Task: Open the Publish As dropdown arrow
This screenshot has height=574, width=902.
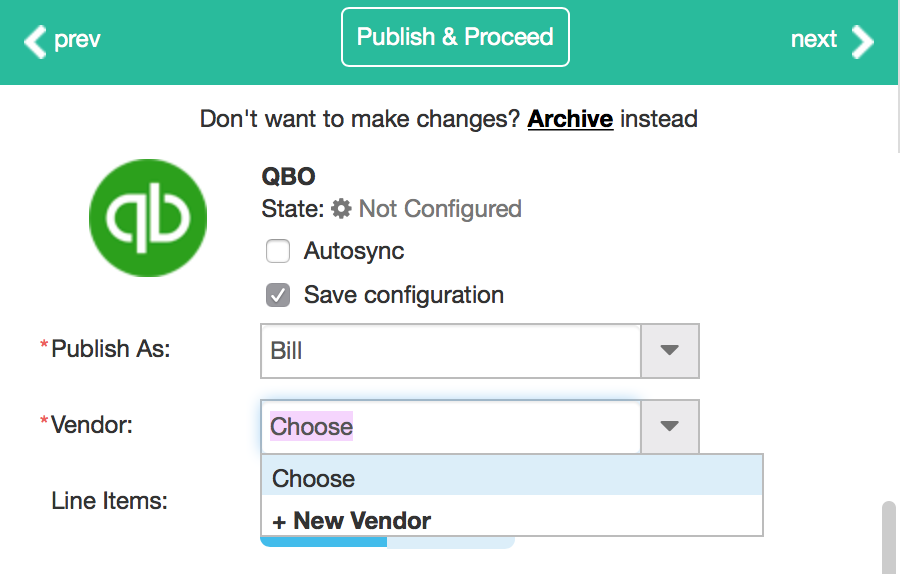Action: tap(670, 350)
